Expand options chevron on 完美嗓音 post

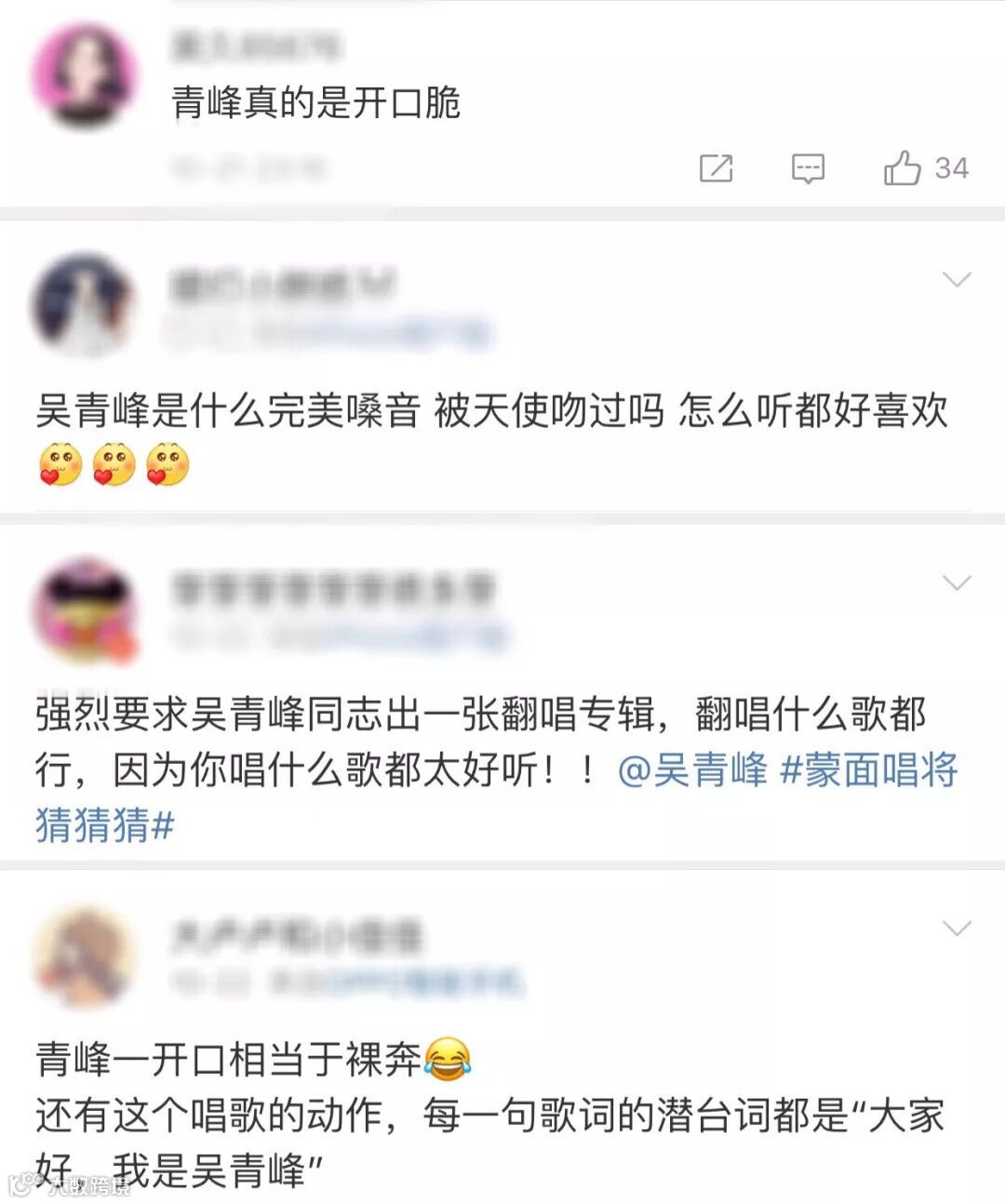click(957, 279)
